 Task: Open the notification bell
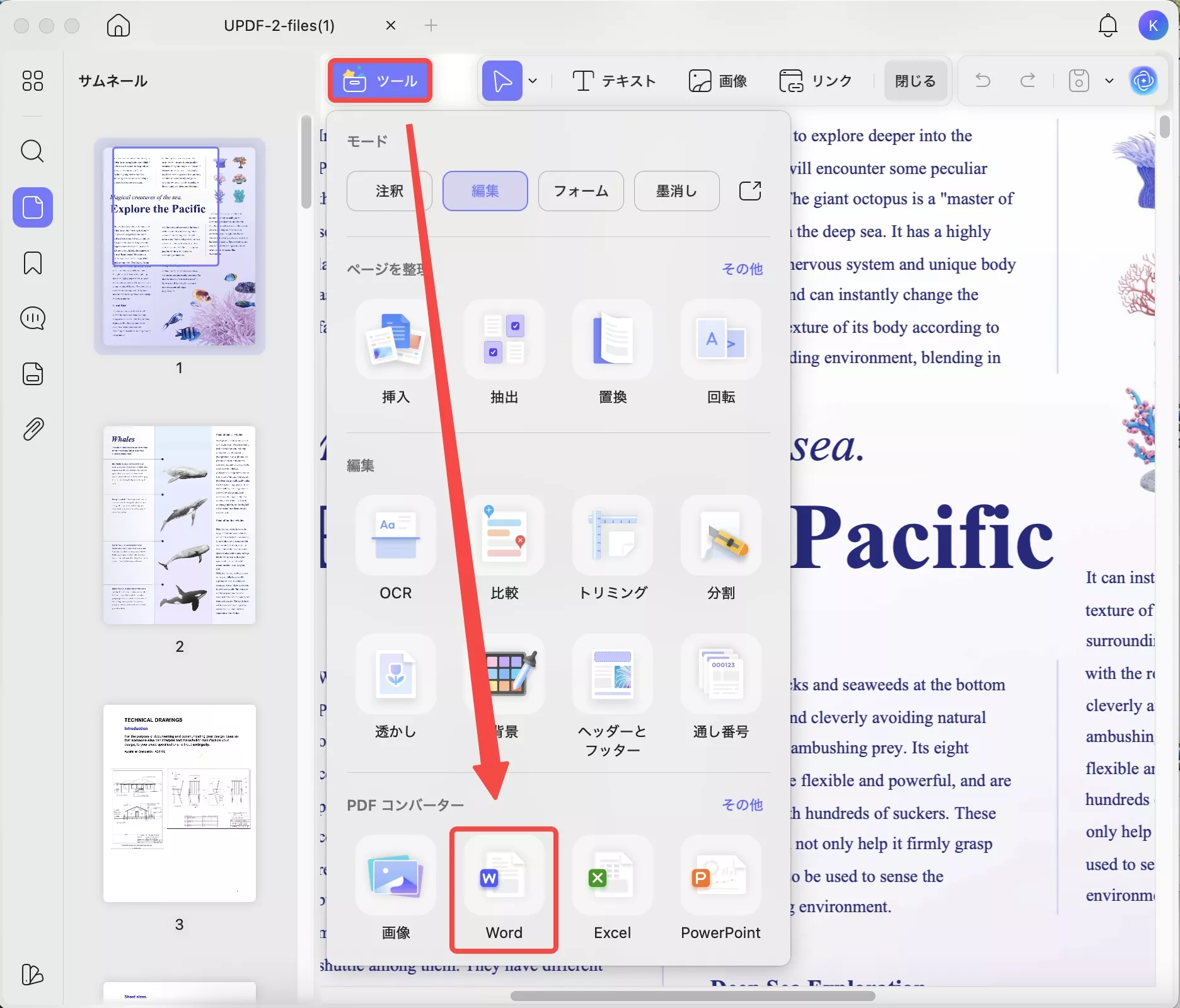[x=1108, y=26]
